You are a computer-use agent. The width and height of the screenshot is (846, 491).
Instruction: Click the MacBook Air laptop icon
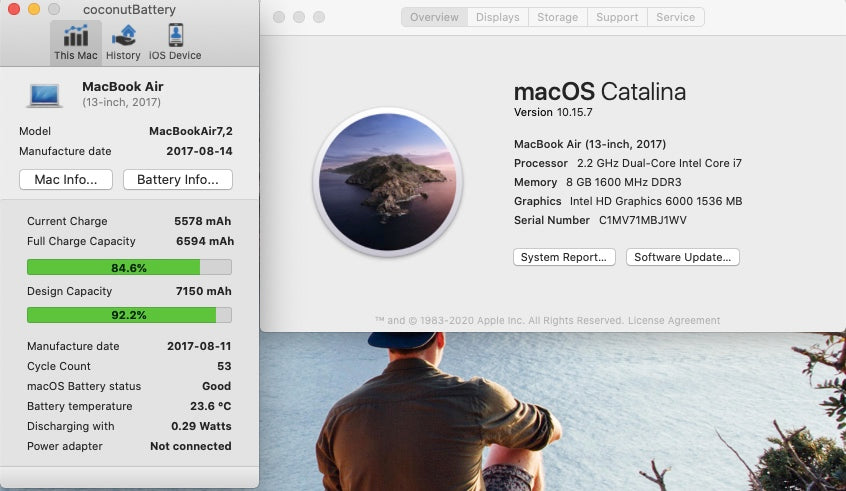pyautogui.click(x=45, y=95)
